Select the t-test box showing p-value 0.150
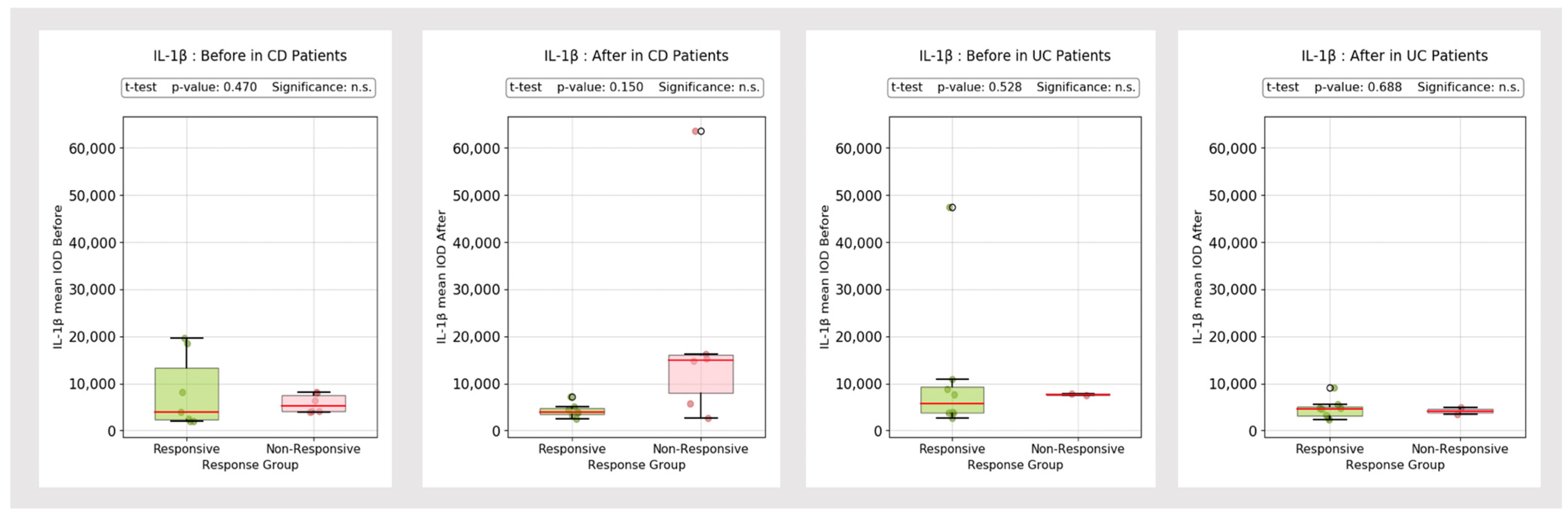1568x519 pixels. coord(634,88)
